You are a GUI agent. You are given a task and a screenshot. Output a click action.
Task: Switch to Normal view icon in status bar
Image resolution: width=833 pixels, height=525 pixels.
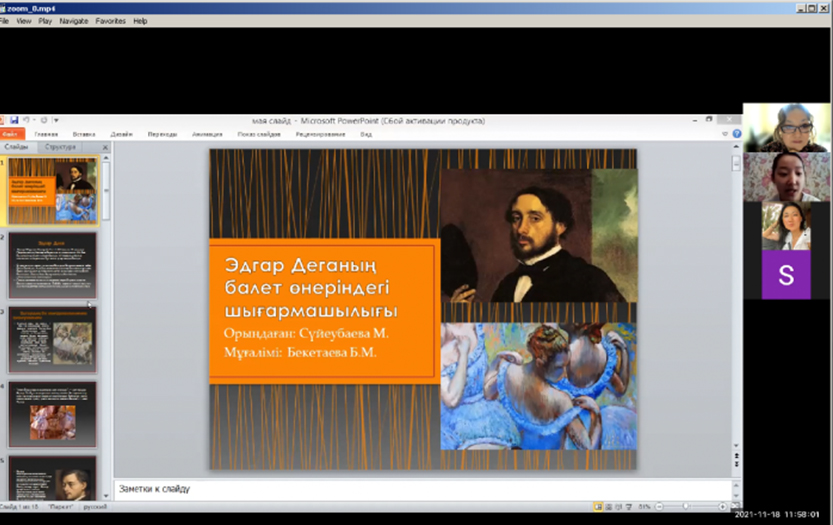(598, 508)
